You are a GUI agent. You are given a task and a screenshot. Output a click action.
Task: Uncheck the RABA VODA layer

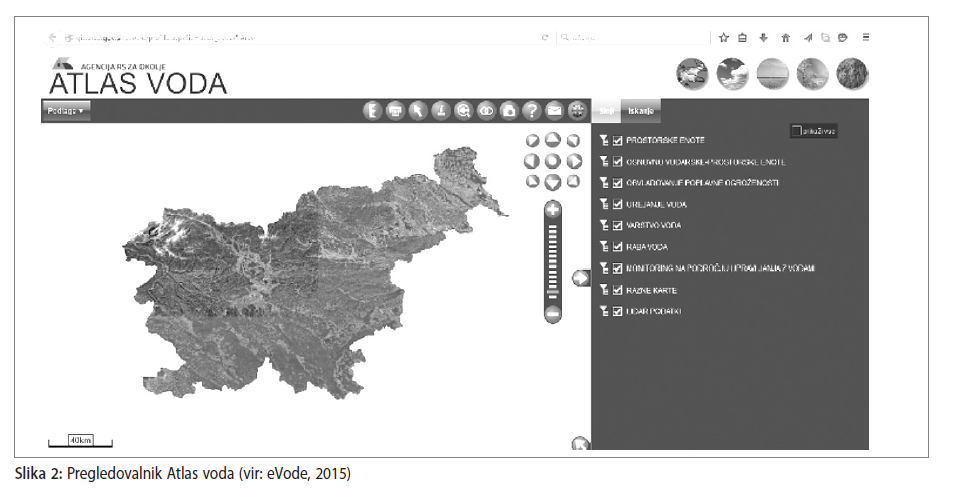click(x=617, y=247)
